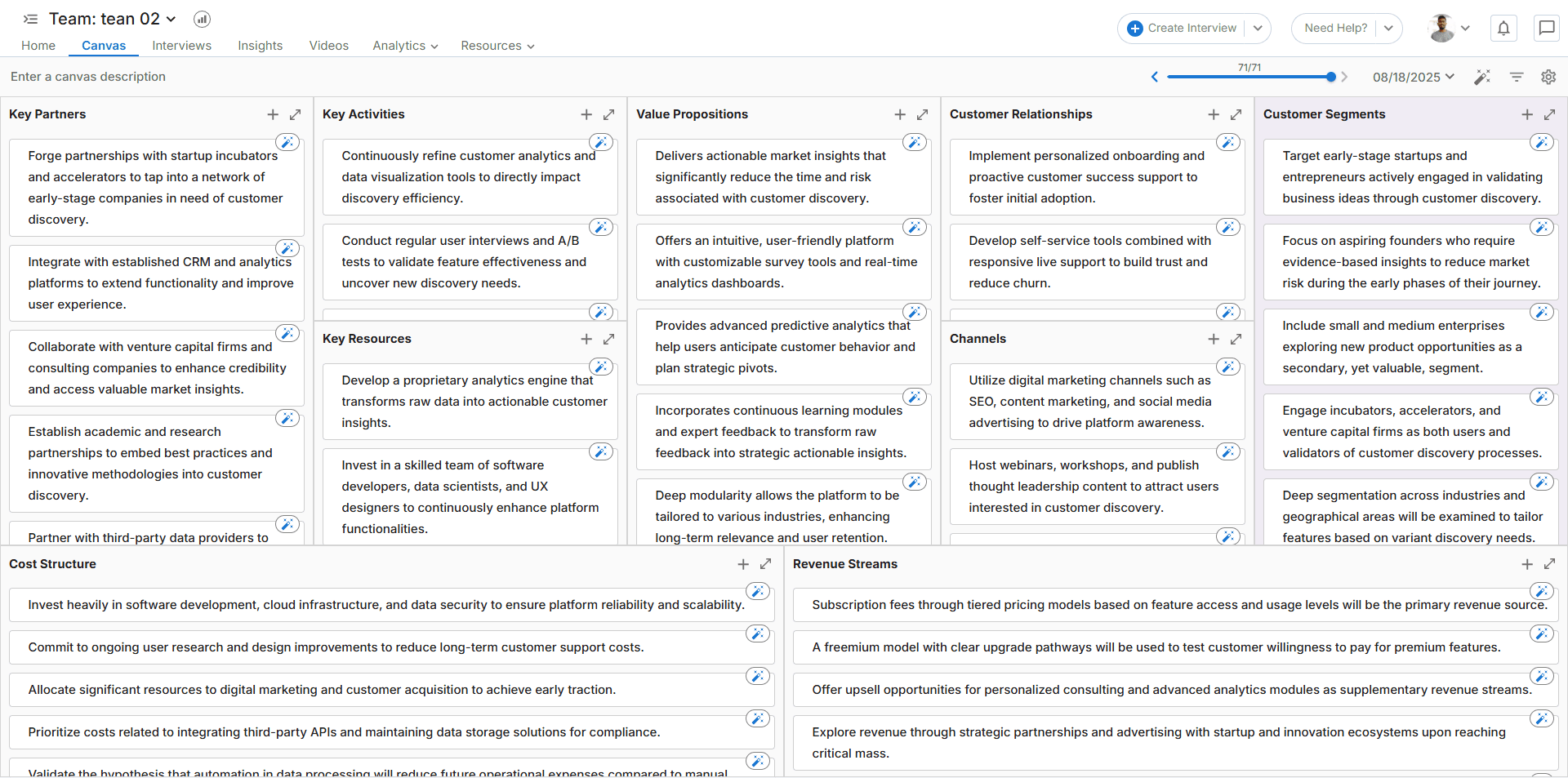
Task: Add a card to Channels
Action: click(x=1214, y=339)
